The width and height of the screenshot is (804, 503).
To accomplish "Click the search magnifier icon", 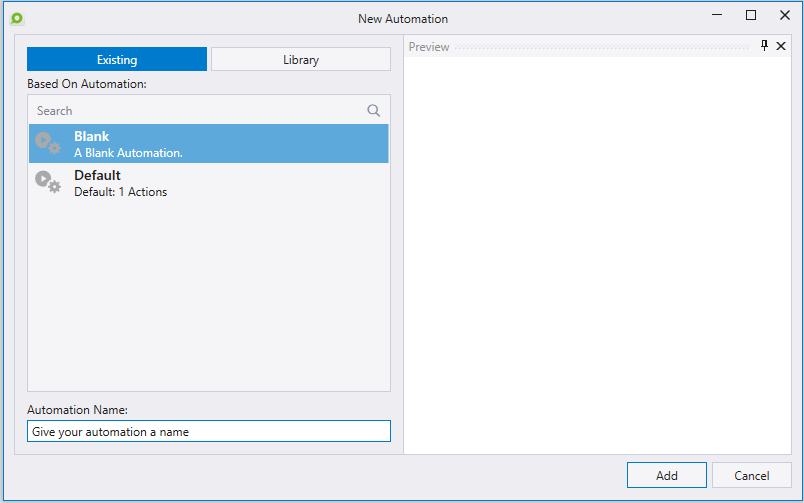I will click(373, 110).
